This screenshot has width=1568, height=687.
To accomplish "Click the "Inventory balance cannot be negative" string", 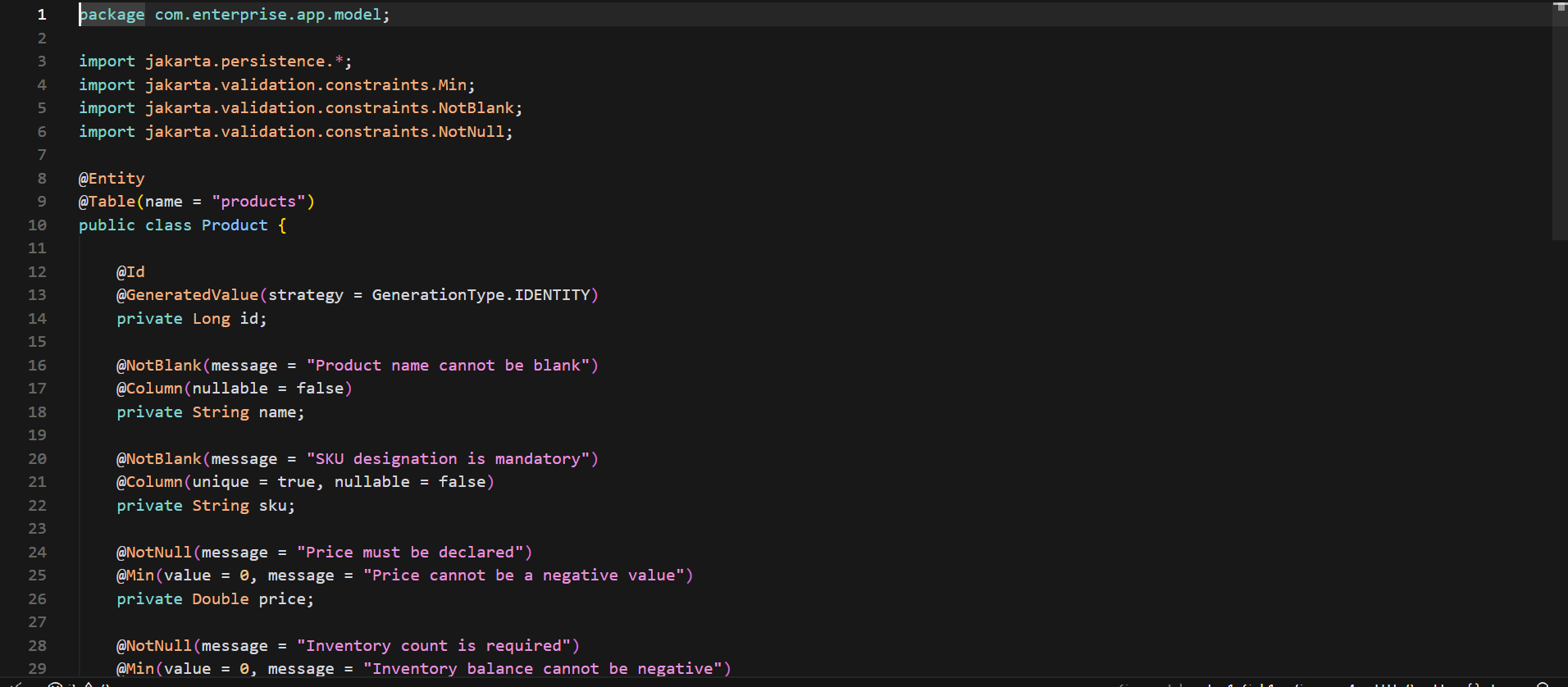I will point(543,669).
